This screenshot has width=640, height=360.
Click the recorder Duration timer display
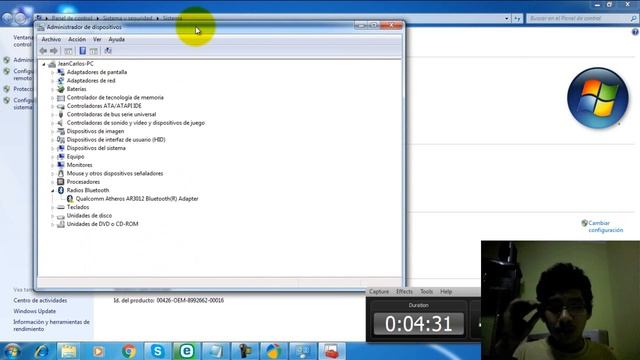click(x=418, y=323)
